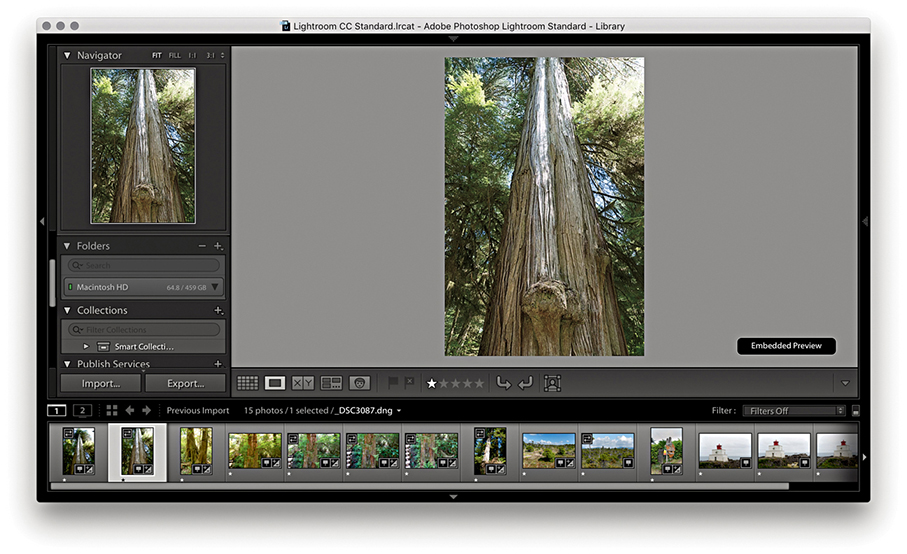Set Navigator zoom to FILL
Image resolution: width=907 pixels, height=554 pixels.
175,56
